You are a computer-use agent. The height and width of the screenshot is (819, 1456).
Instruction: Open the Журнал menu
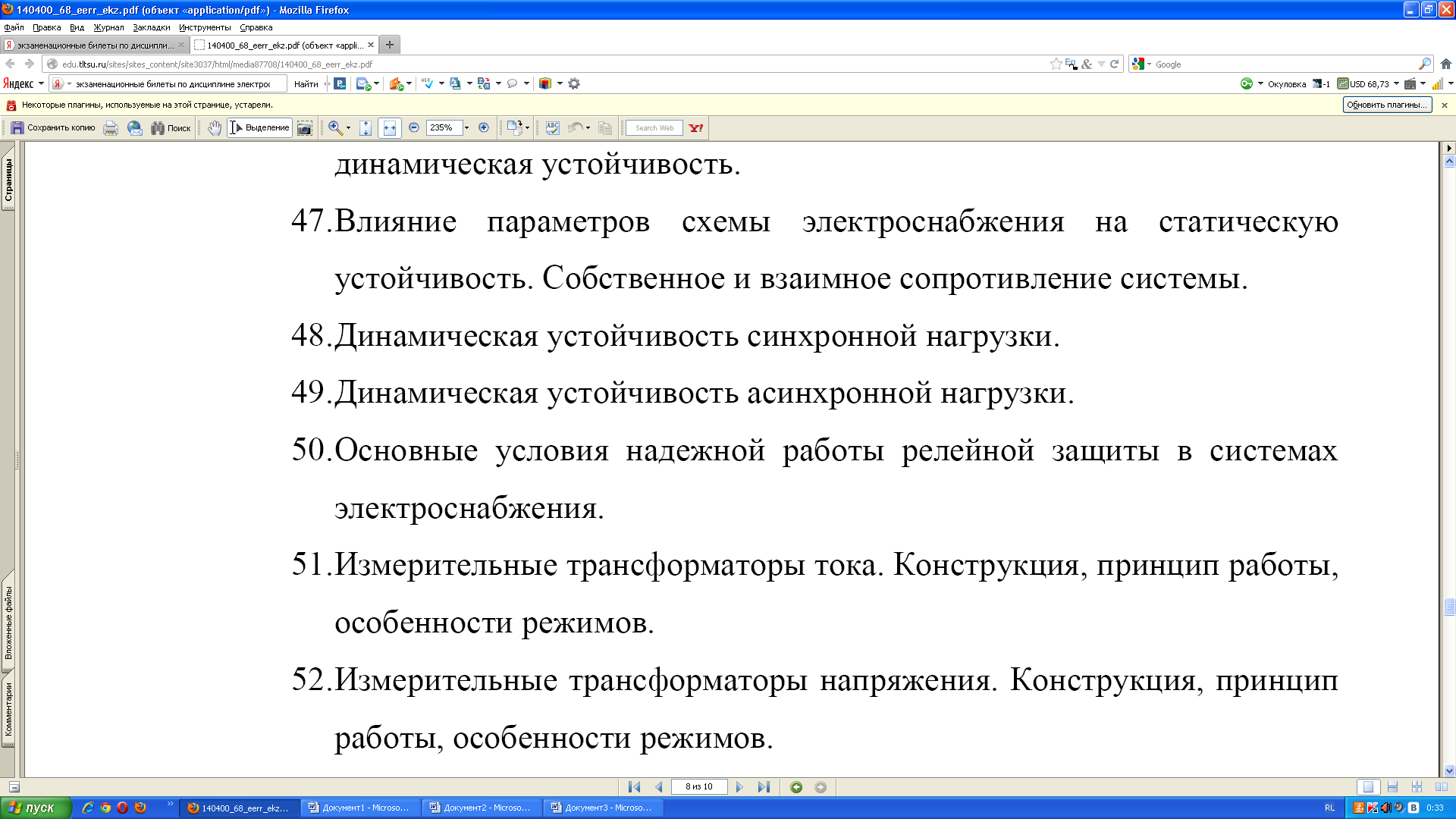pyautogui.click(x=108, y=27)
